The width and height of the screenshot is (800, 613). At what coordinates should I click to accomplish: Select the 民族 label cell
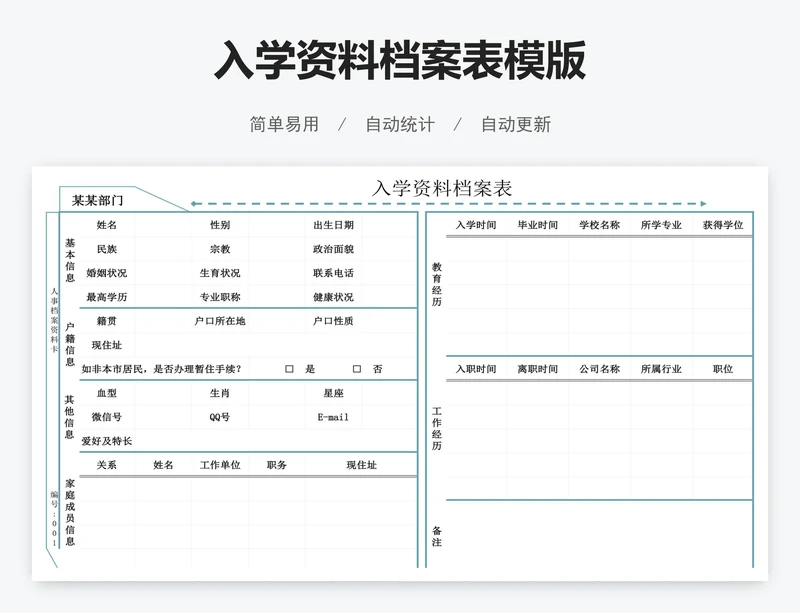tap(107, 249)
